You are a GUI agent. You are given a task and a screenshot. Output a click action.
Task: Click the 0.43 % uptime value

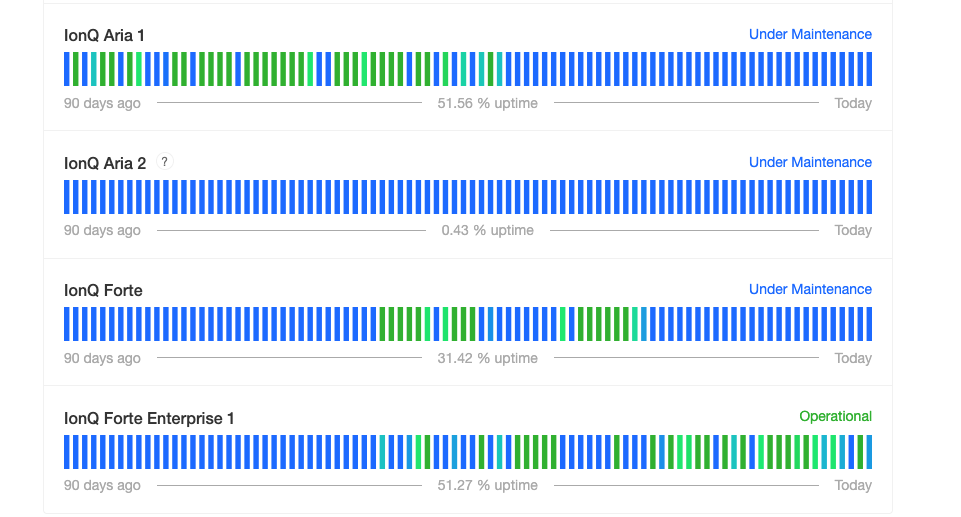(x=487, y=230)
